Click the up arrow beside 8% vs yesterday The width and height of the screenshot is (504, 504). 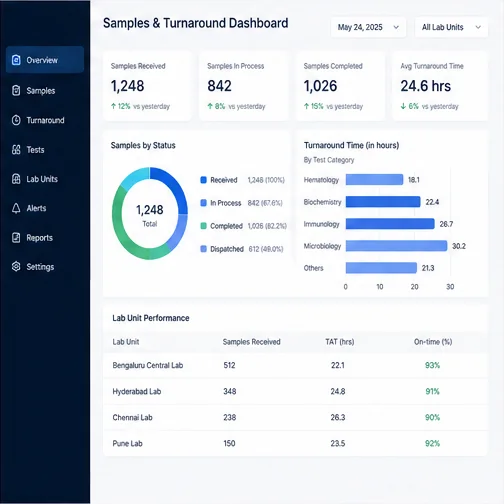click(210, 106)
